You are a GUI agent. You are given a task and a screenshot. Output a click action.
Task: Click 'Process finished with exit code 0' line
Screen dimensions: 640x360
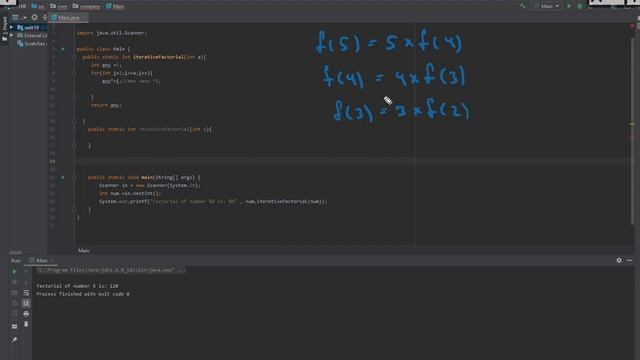point(83,294)
